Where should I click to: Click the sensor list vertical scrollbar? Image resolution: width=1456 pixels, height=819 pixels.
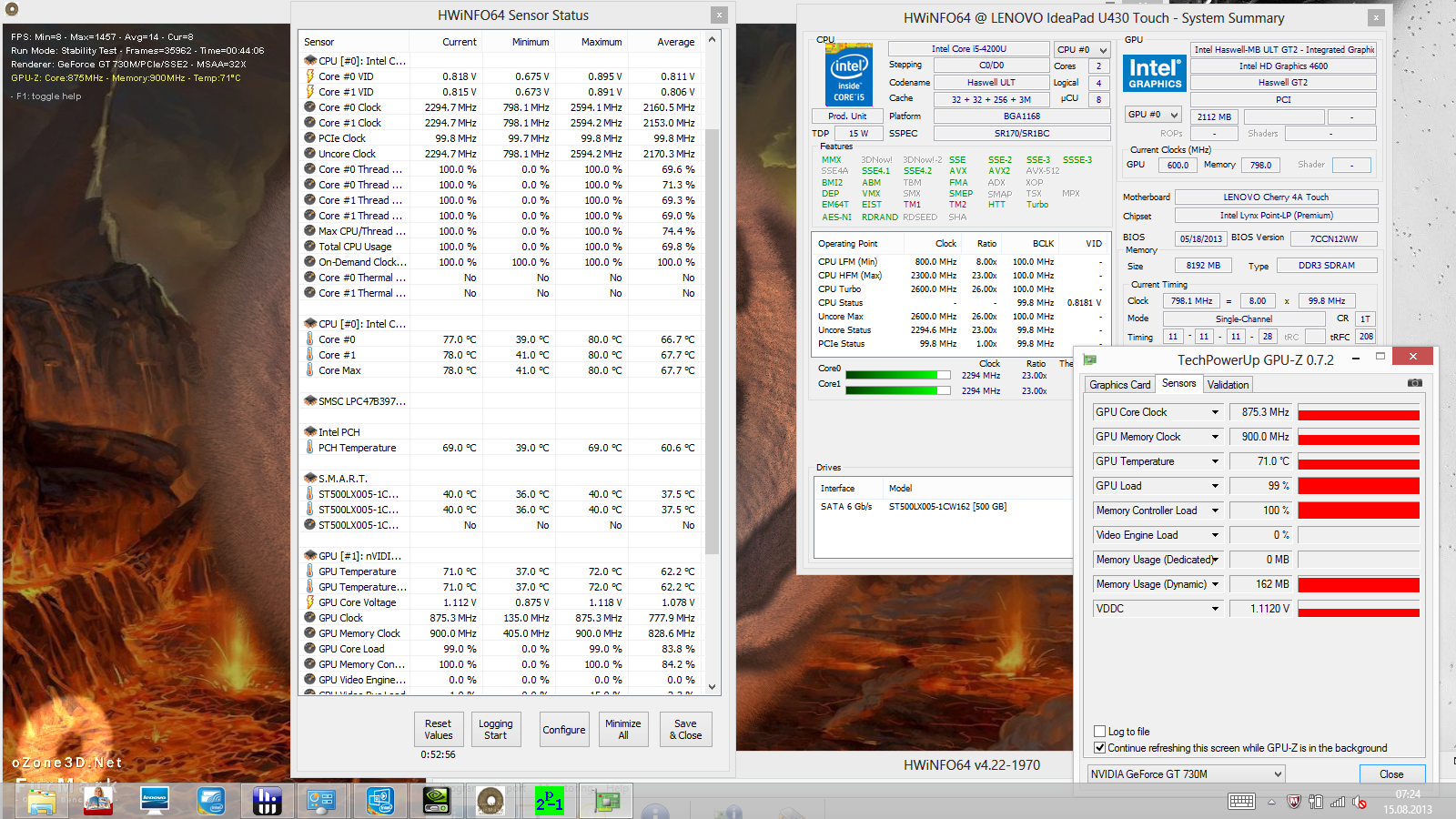pyautogui.click(x=712, y=364)
